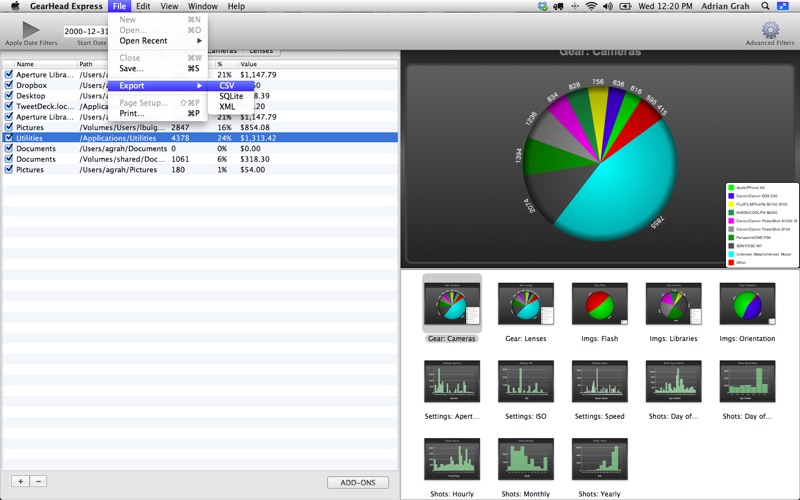The image size is (800, 500).
Task: Choose CSV from the Export submenu
Action: pos(231,86)
